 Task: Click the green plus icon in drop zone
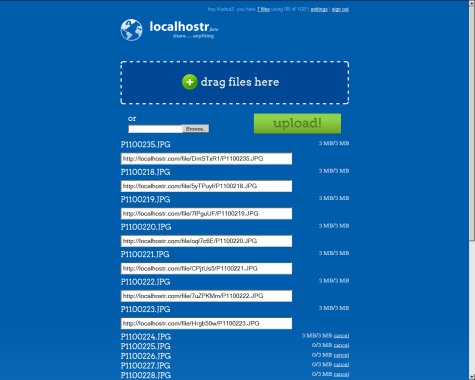coord(190,82)
